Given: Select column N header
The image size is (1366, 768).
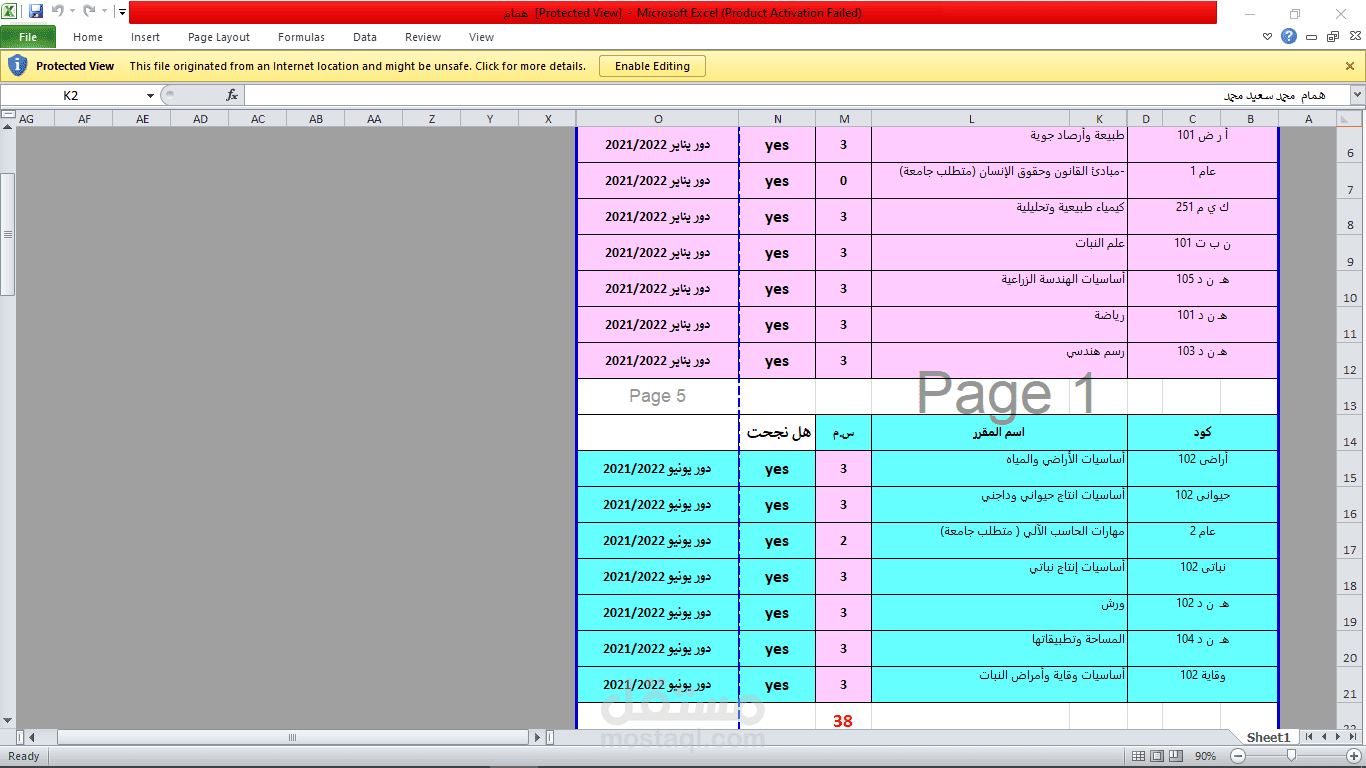Looking at the screenshot, I should click(x=777, y=119).
